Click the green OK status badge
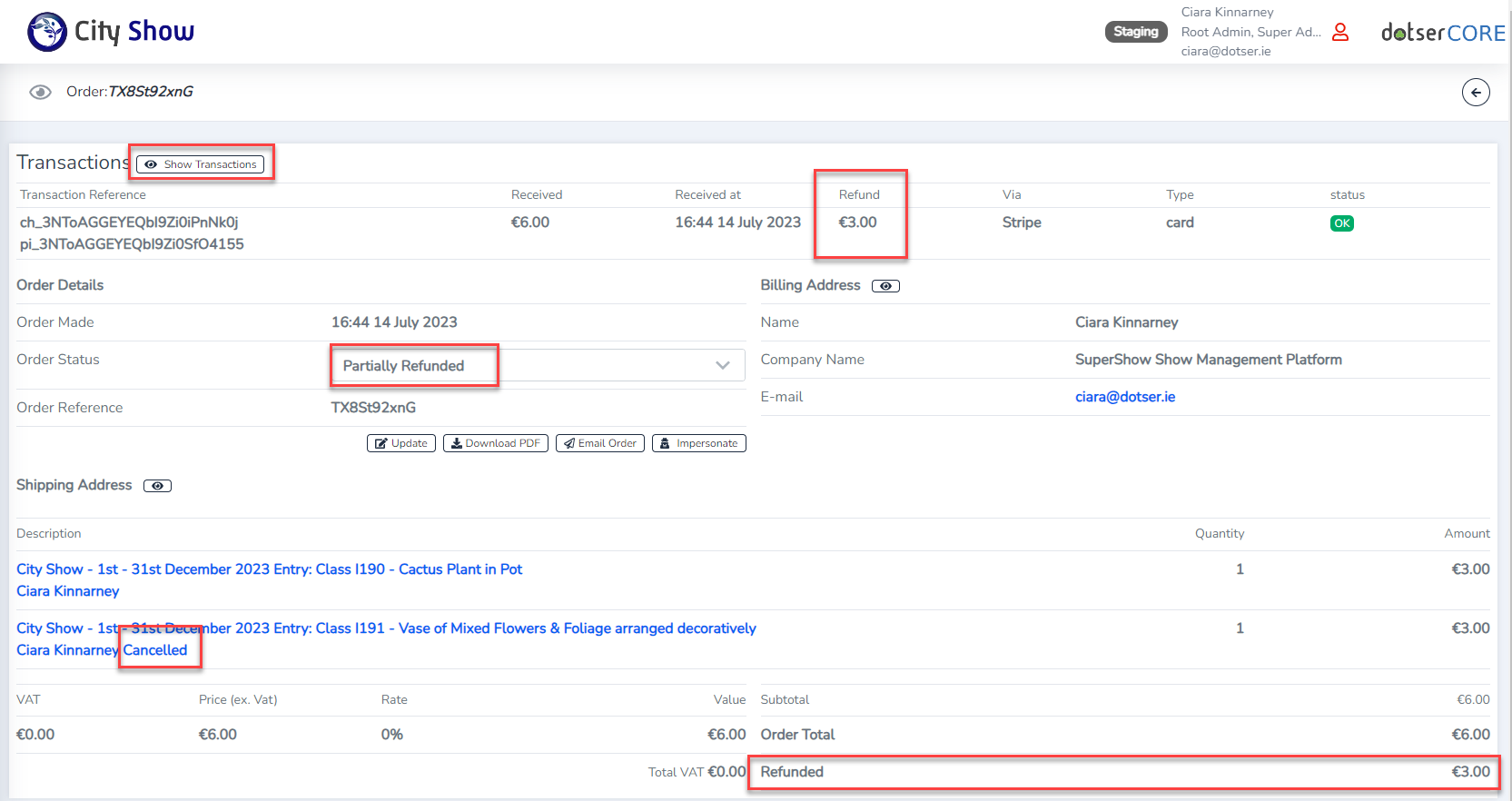The width and height of the screenshot is (1512, 801). [x=1341, y=223]
